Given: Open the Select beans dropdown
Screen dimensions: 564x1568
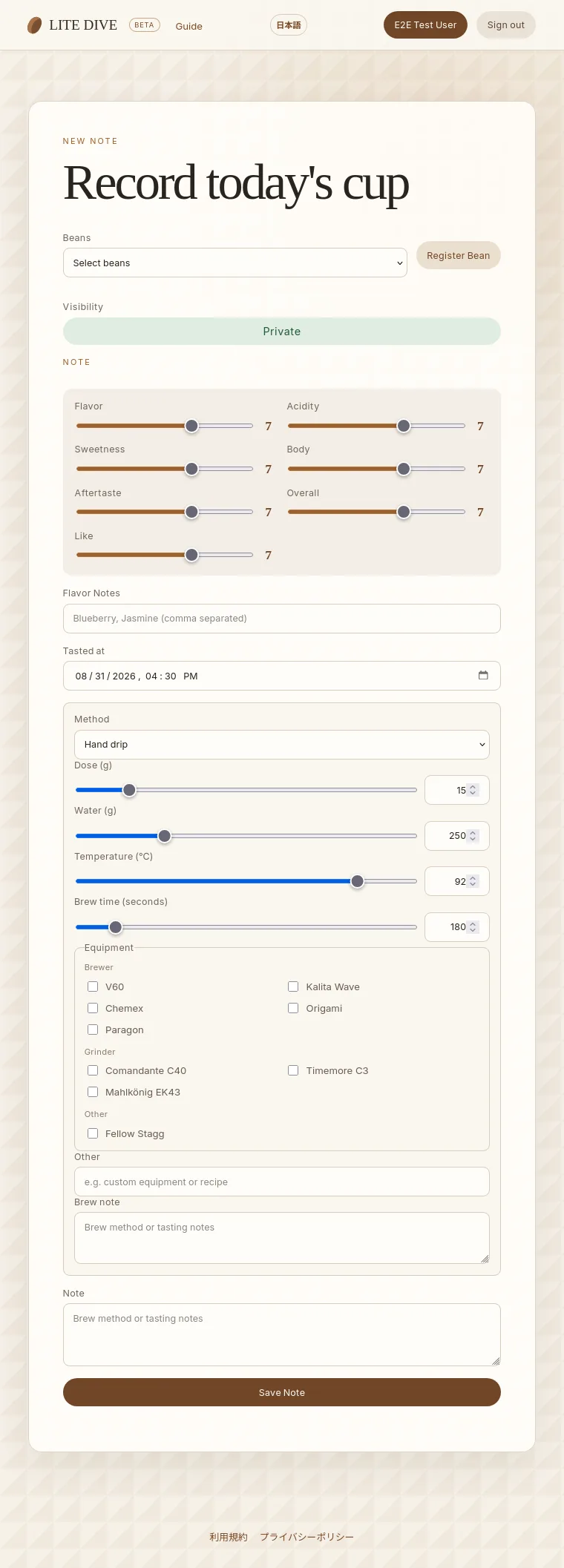Looking at the screenshot, I should click(x=235, y=263).
